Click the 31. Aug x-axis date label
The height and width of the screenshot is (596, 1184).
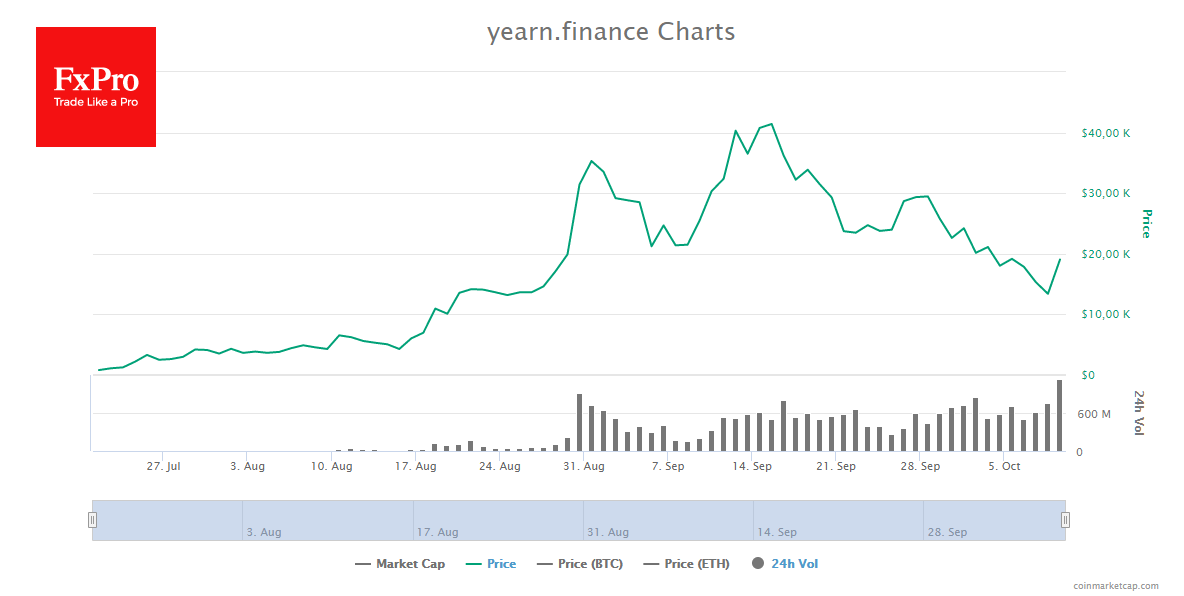click(583, 466)
